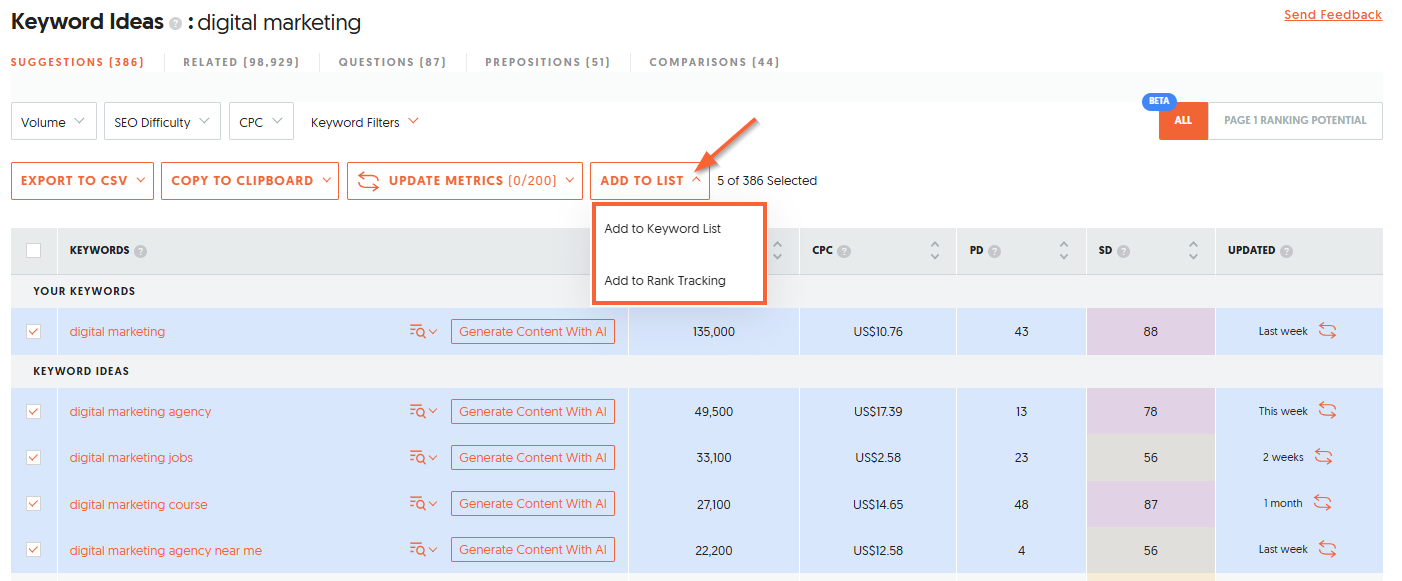Image resolution: width=1402 pixels, height=581 pixels.
Task: Uncheck the digital marketing agency checkbox
Action: click(34, 412)
